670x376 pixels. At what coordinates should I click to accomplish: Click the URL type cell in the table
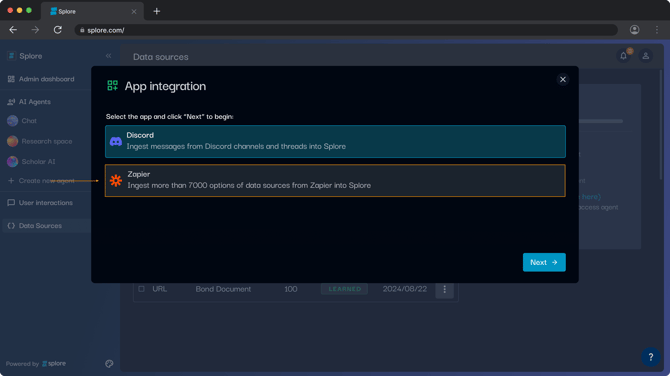[159, 289]
